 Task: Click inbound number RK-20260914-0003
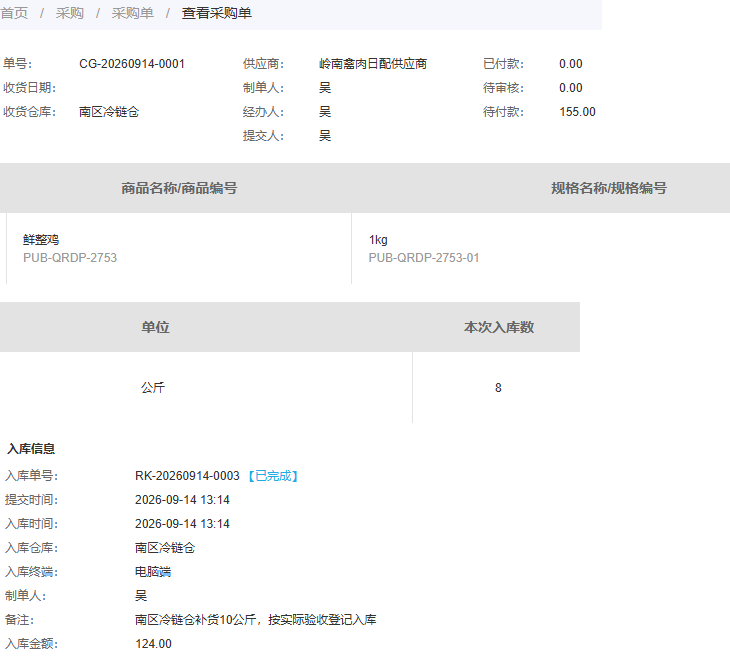(187, 476)
